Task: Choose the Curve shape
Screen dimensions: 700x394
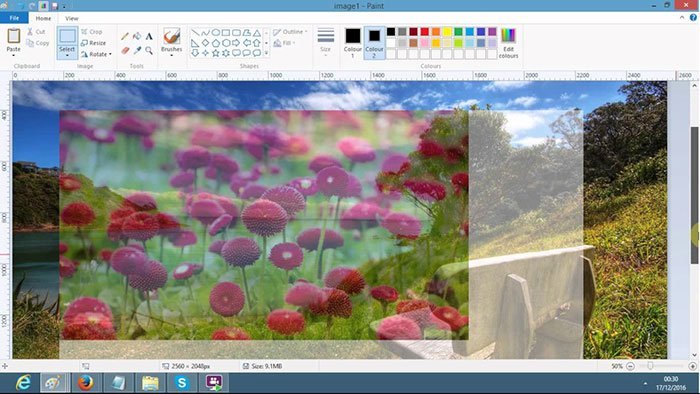Action: (x=205, y=33)
